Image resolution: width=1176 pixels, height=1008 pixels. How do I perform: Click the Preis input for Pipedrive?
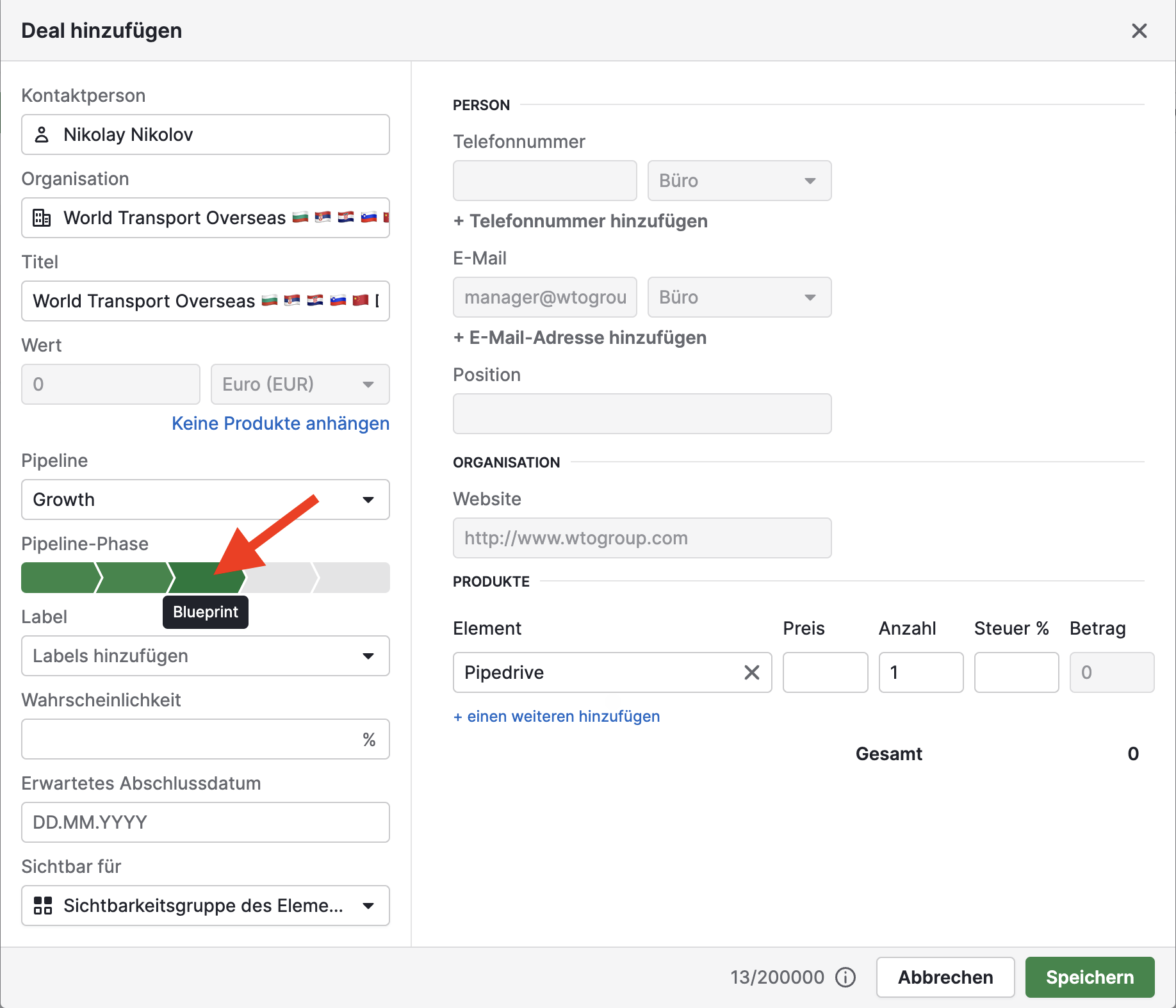click(x=825, y=672)
